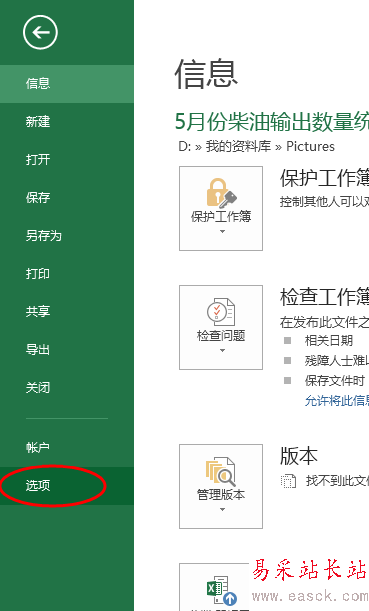Click the file path D: » 我的资料库 » Pictures

click(x=256, y=147)
